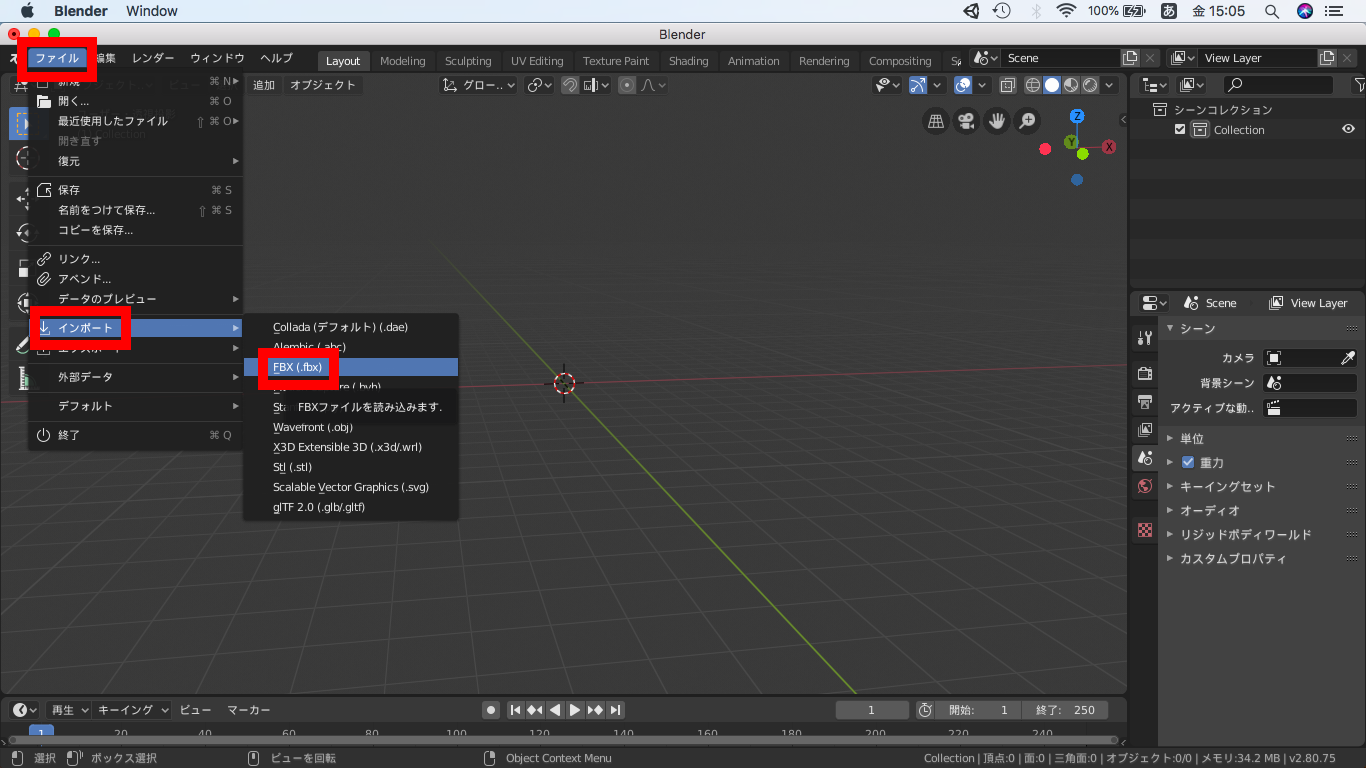Toggle X-ray mode in viewport header
The height and width of the screenshot is (768, 1366).
pos(1007,85)
